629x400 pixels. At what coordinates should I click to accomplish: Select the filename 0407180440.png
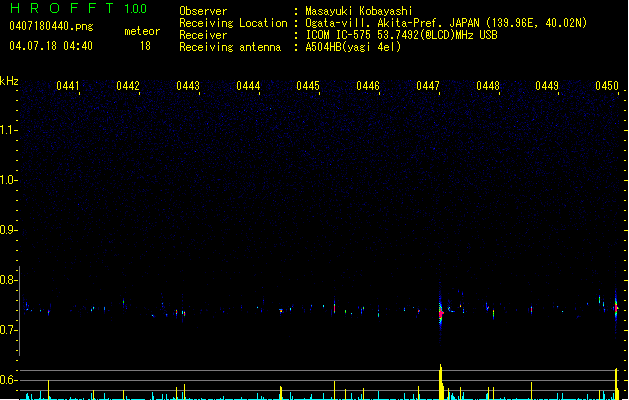tap(51, 26)
